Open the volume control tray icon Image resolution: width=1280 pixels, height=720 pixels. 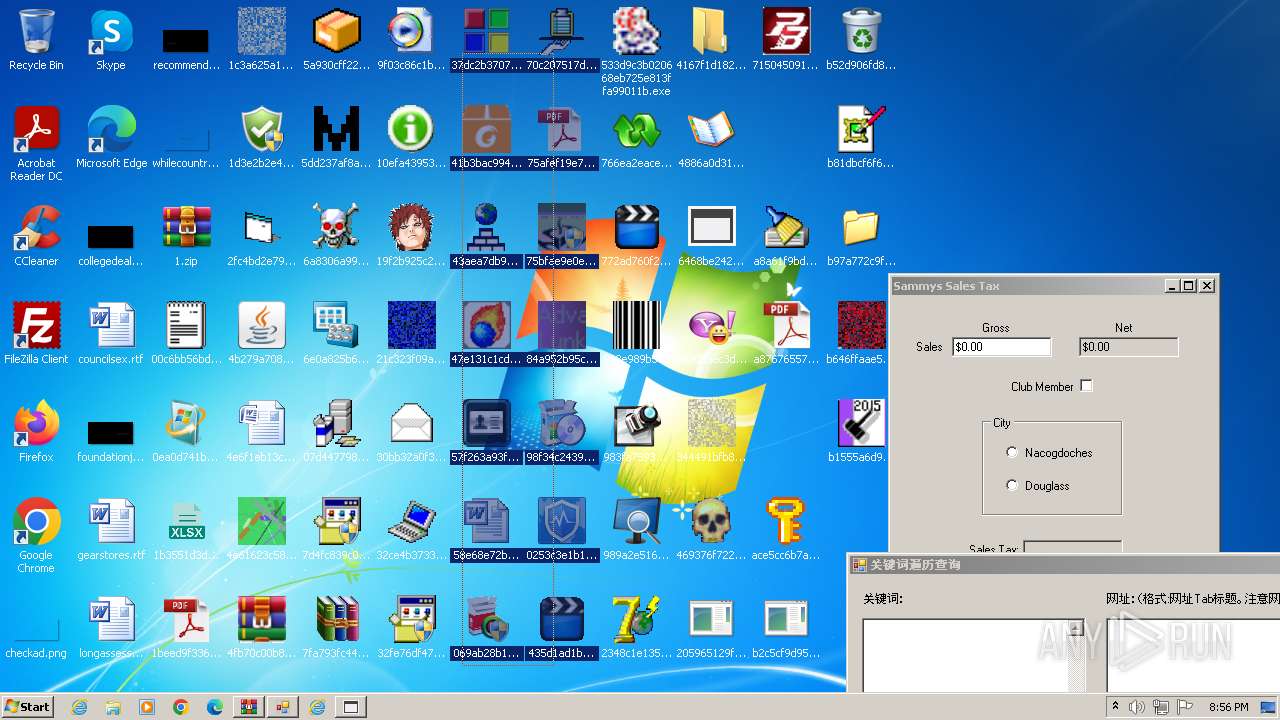(1137, 707)
